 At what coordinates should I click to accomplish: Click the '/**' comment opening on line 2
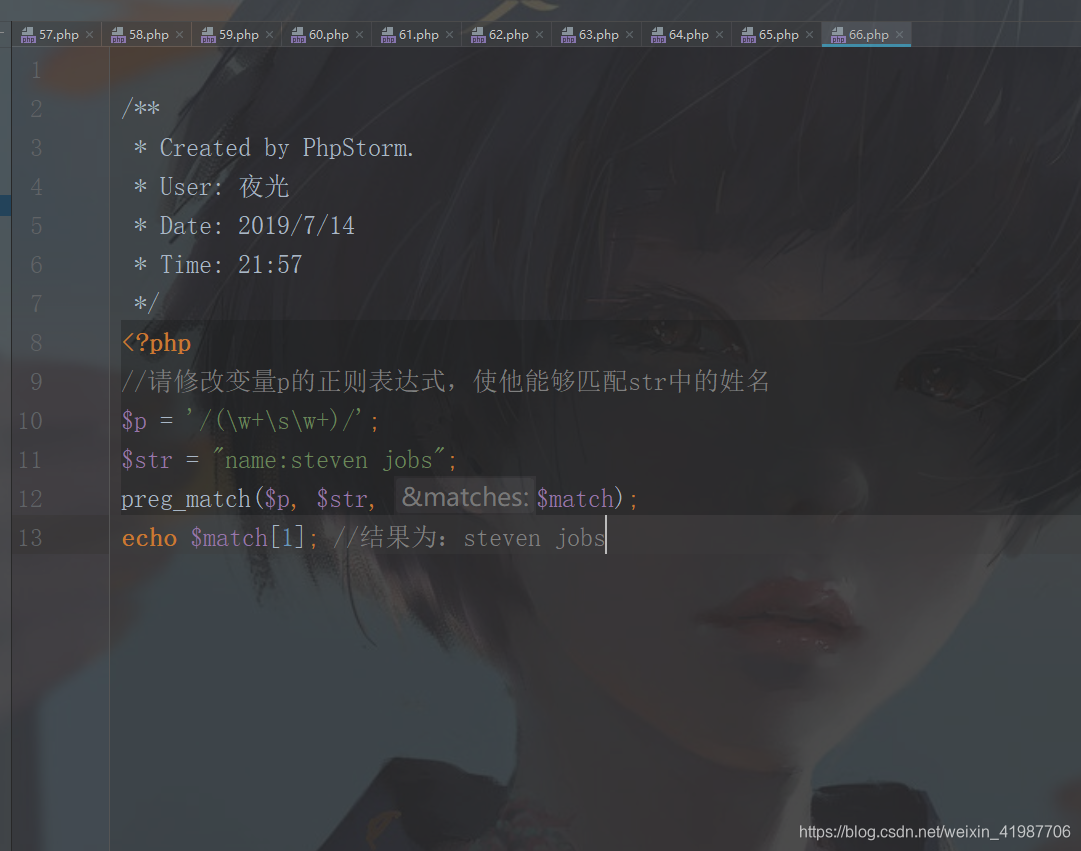coord(141,108)
